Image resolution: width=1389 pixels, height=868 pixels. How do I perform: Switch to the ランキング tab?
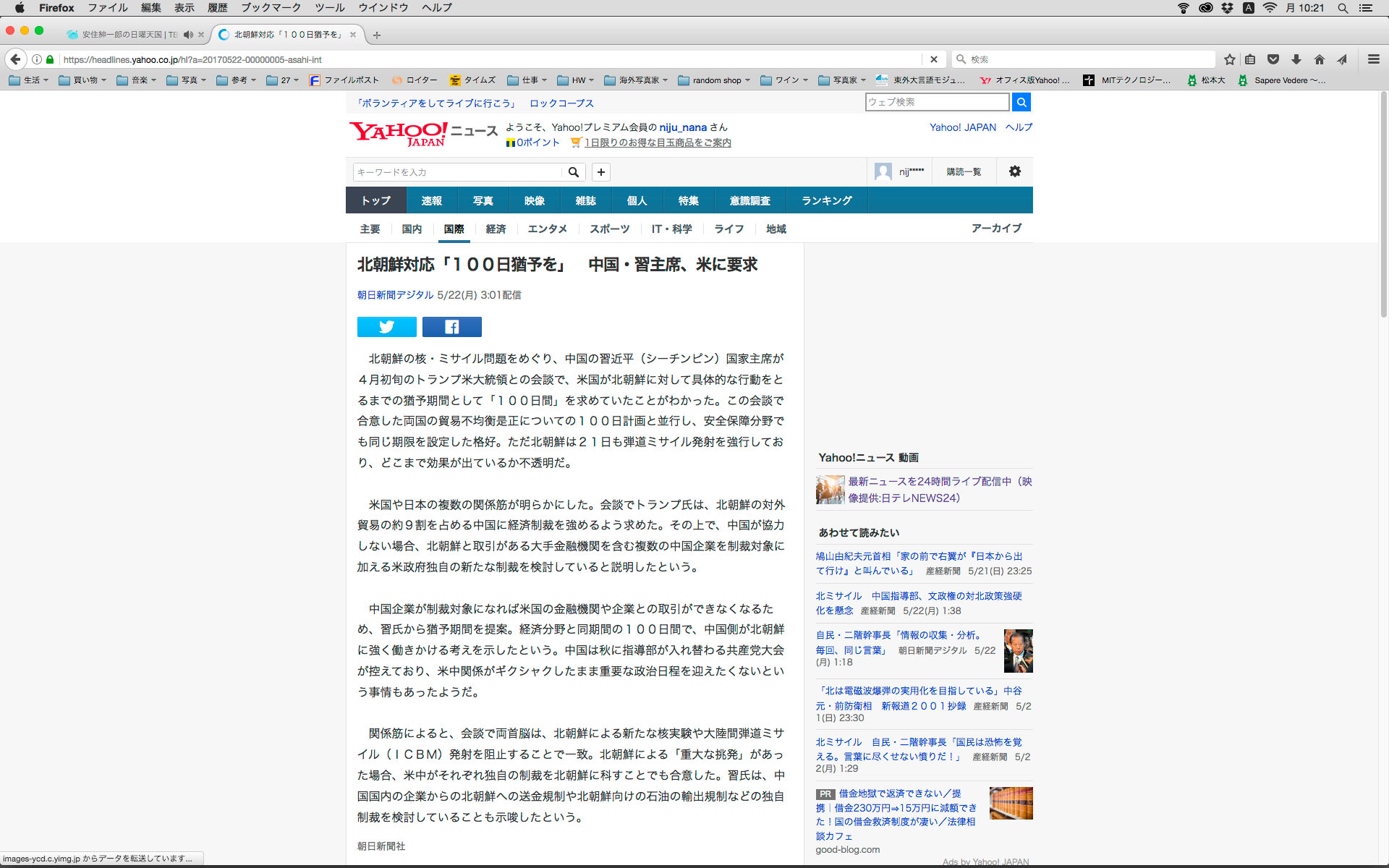coord(826,200)
